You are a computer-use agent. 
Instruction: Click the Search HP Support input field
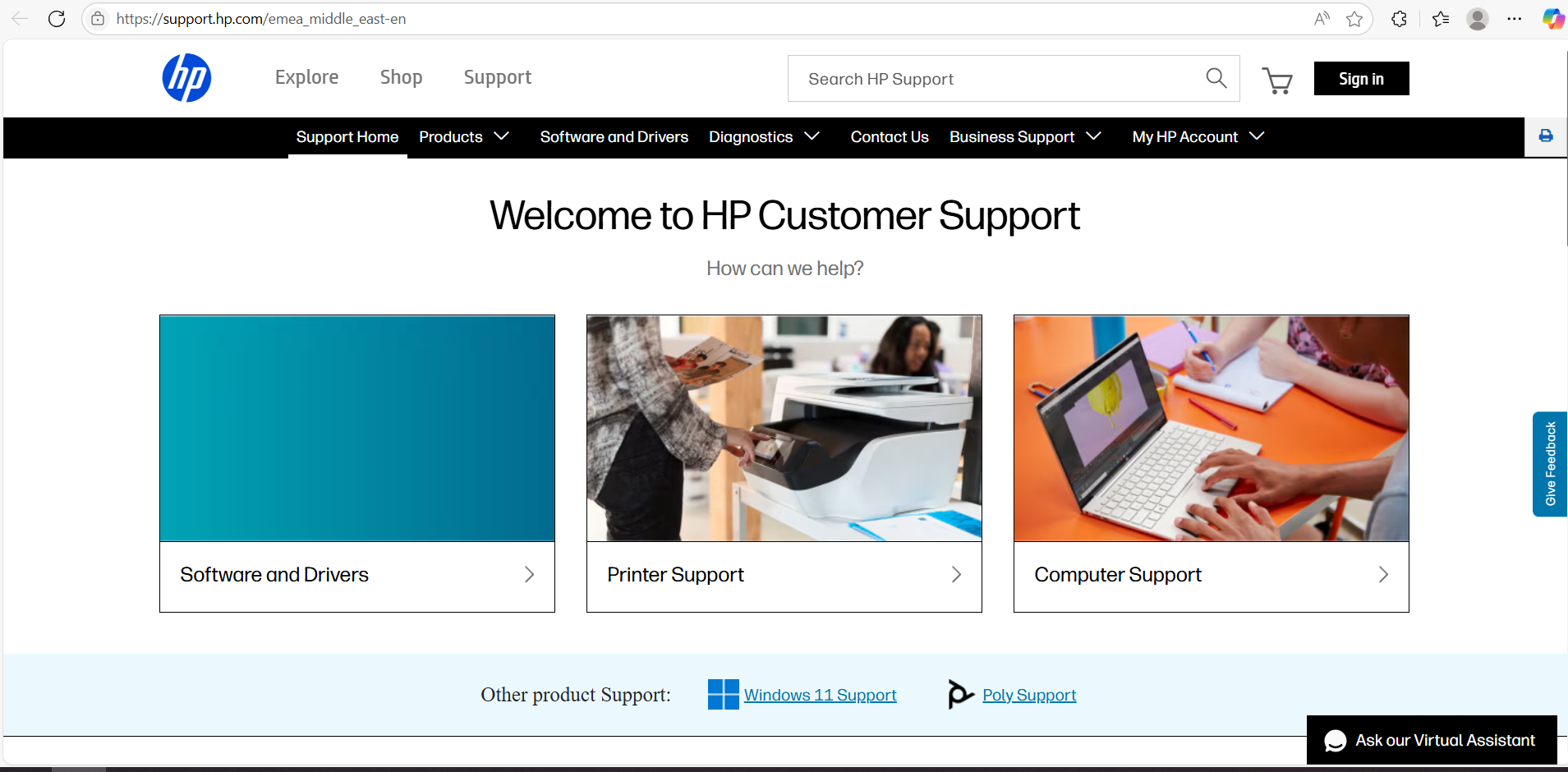(994, 79)
